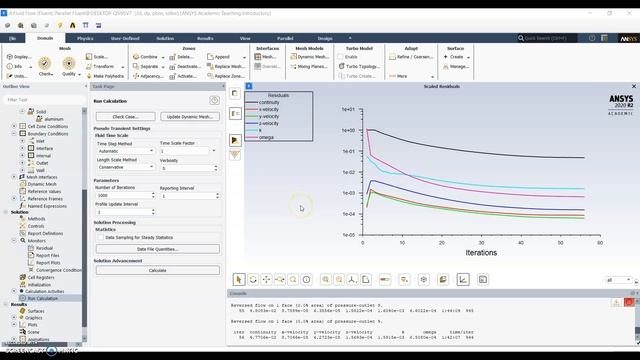Click the Calculate button
The image size is (640, 360).
point(158,270)
